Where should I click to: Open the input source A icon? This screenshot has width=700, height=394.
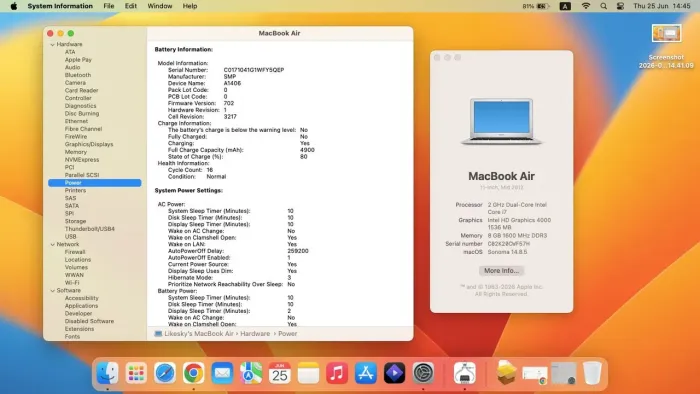pos(565,6)
